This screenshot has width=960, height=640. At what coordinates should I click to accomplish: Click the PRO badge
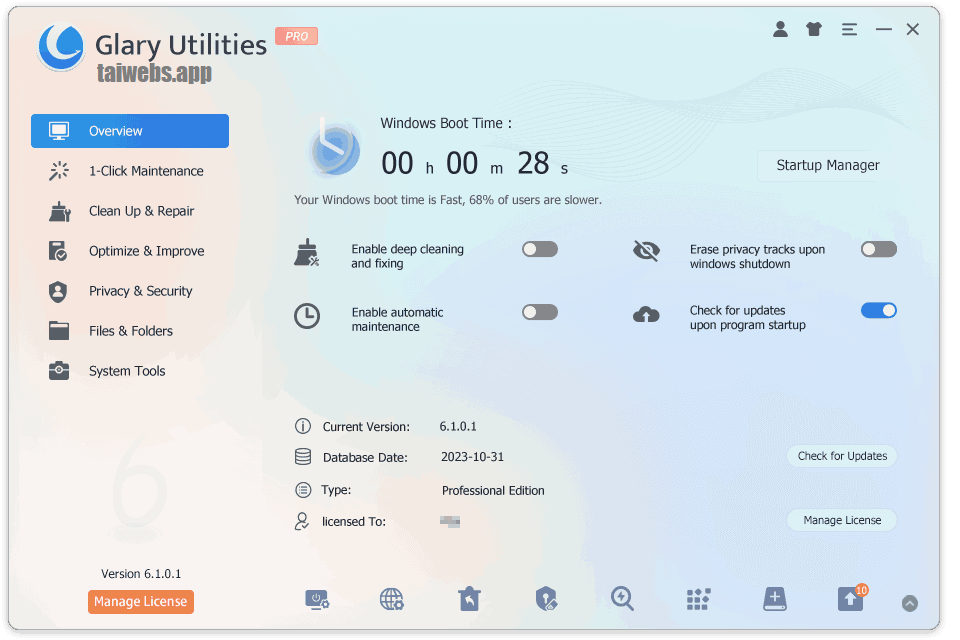click(x=296, y=36)
